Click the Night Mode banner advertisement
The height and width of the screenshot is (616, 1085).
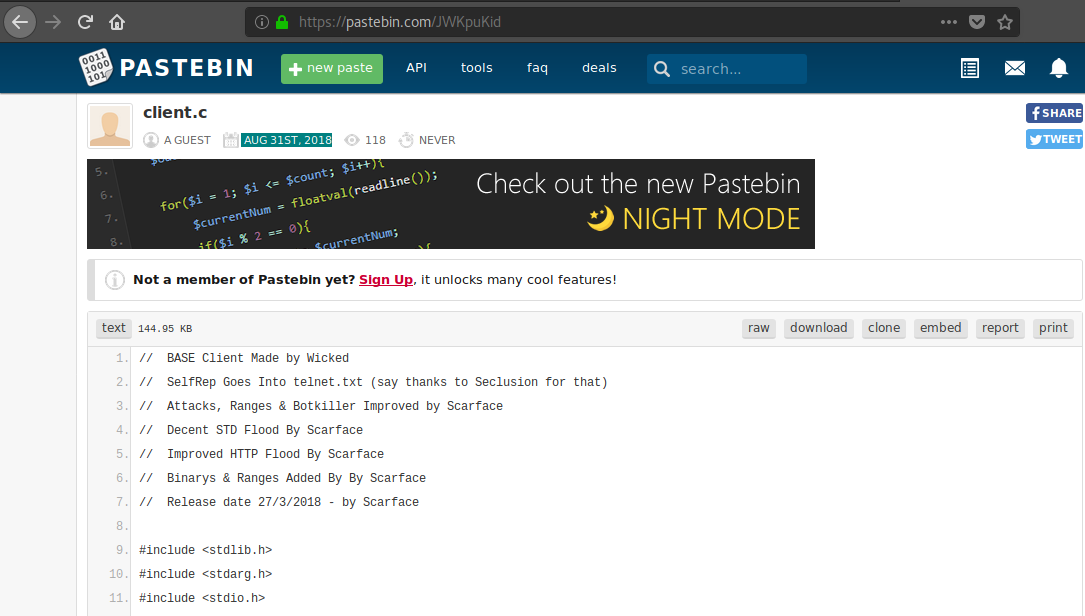coord(450,204)
